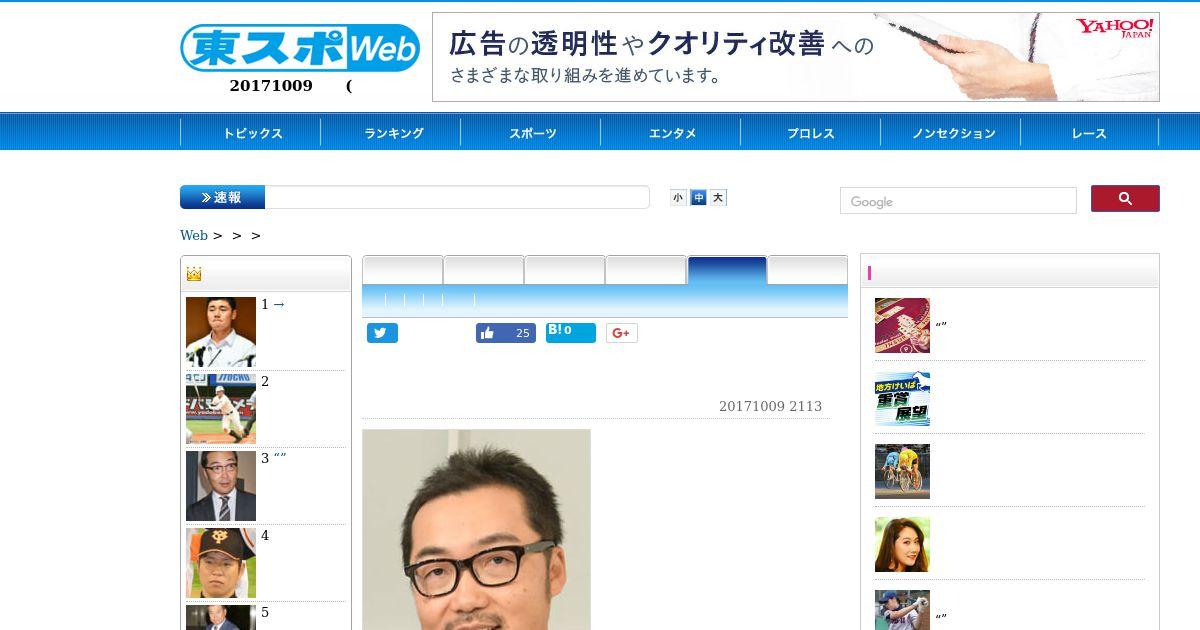The image size is (1200, 630).
Task: Open ranking item 4 thumbnail
Action: point(221,563)
